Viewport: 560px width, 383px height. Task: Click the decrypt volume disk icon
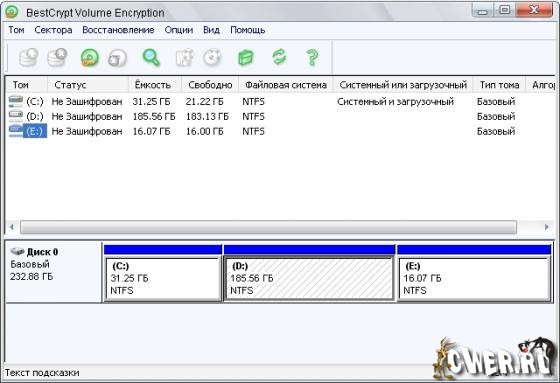tap(58, 58)
